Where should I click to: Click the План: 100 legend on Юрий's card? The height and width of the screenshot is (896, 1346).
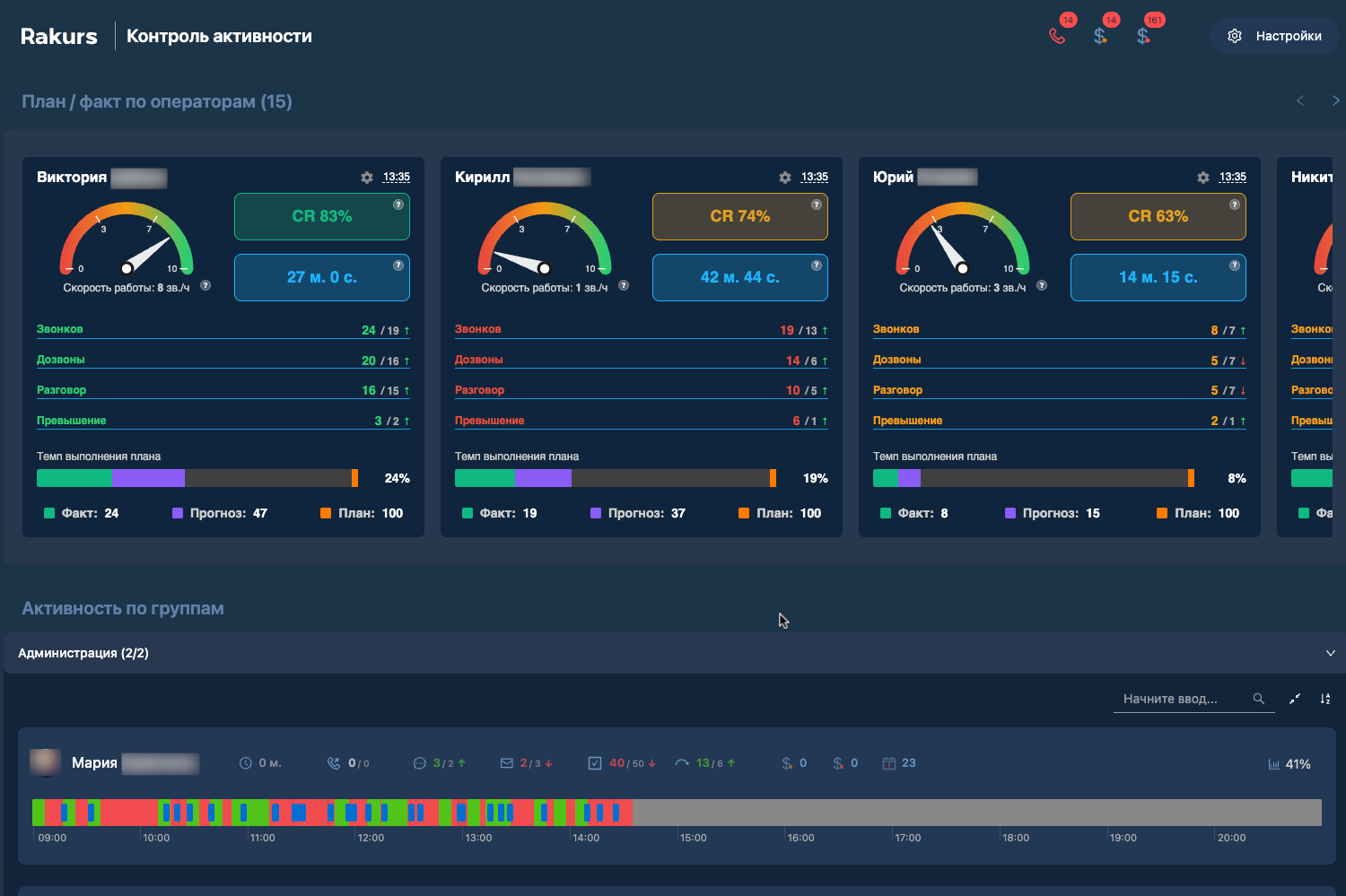coord(1198,513)
